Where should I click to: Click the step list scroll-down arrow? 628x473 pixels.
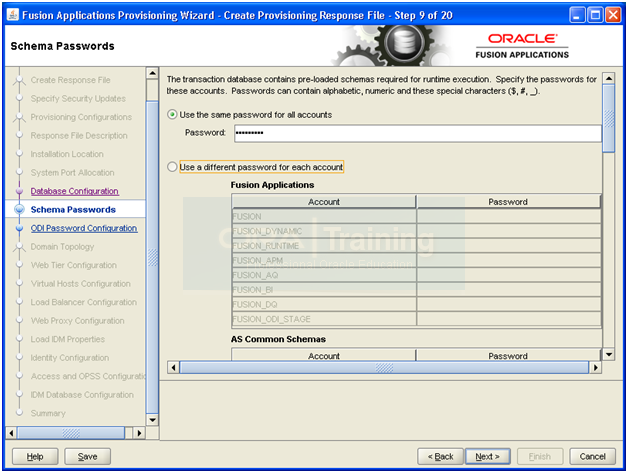click(153, 420)
